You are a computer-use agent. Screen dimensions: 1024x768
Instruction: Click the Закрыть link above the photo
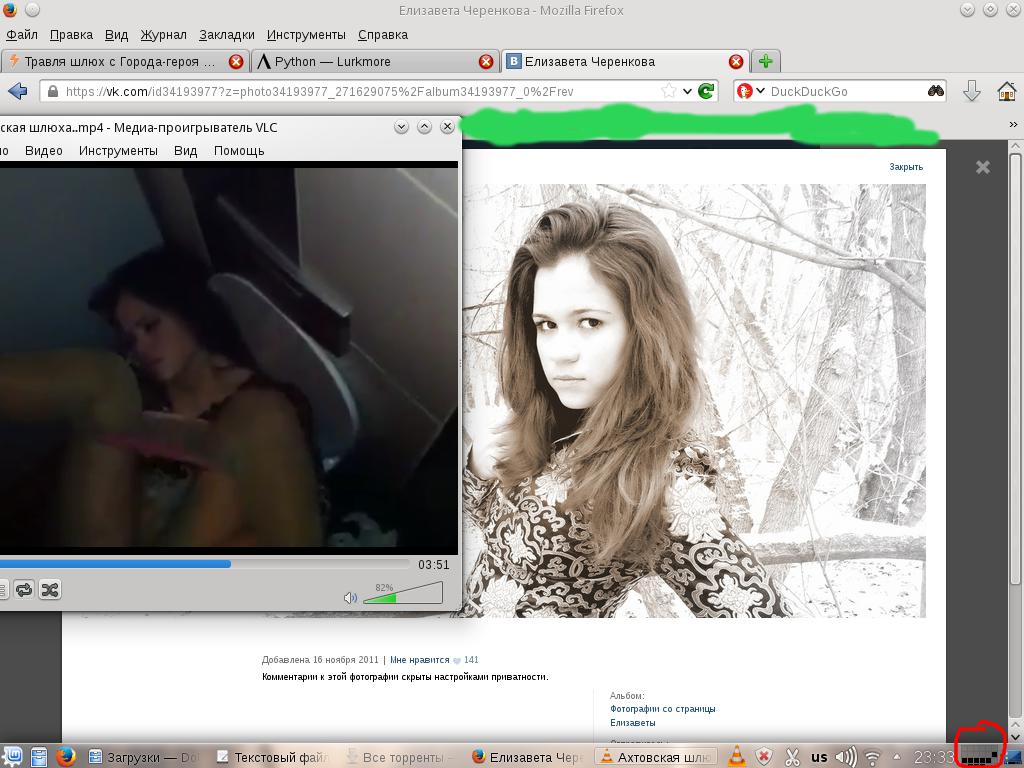(x=906, y=167)
